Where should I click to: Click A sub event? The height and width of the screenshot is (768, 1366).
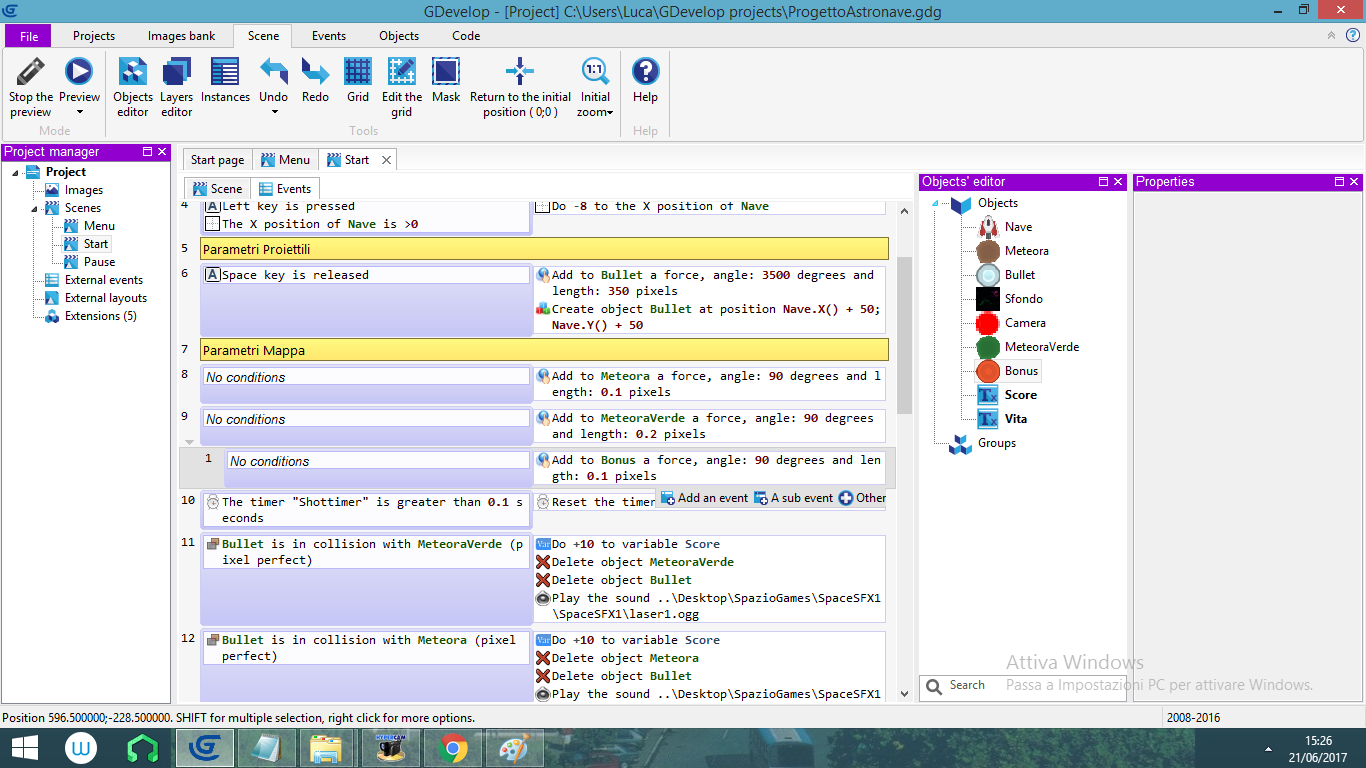793,498
